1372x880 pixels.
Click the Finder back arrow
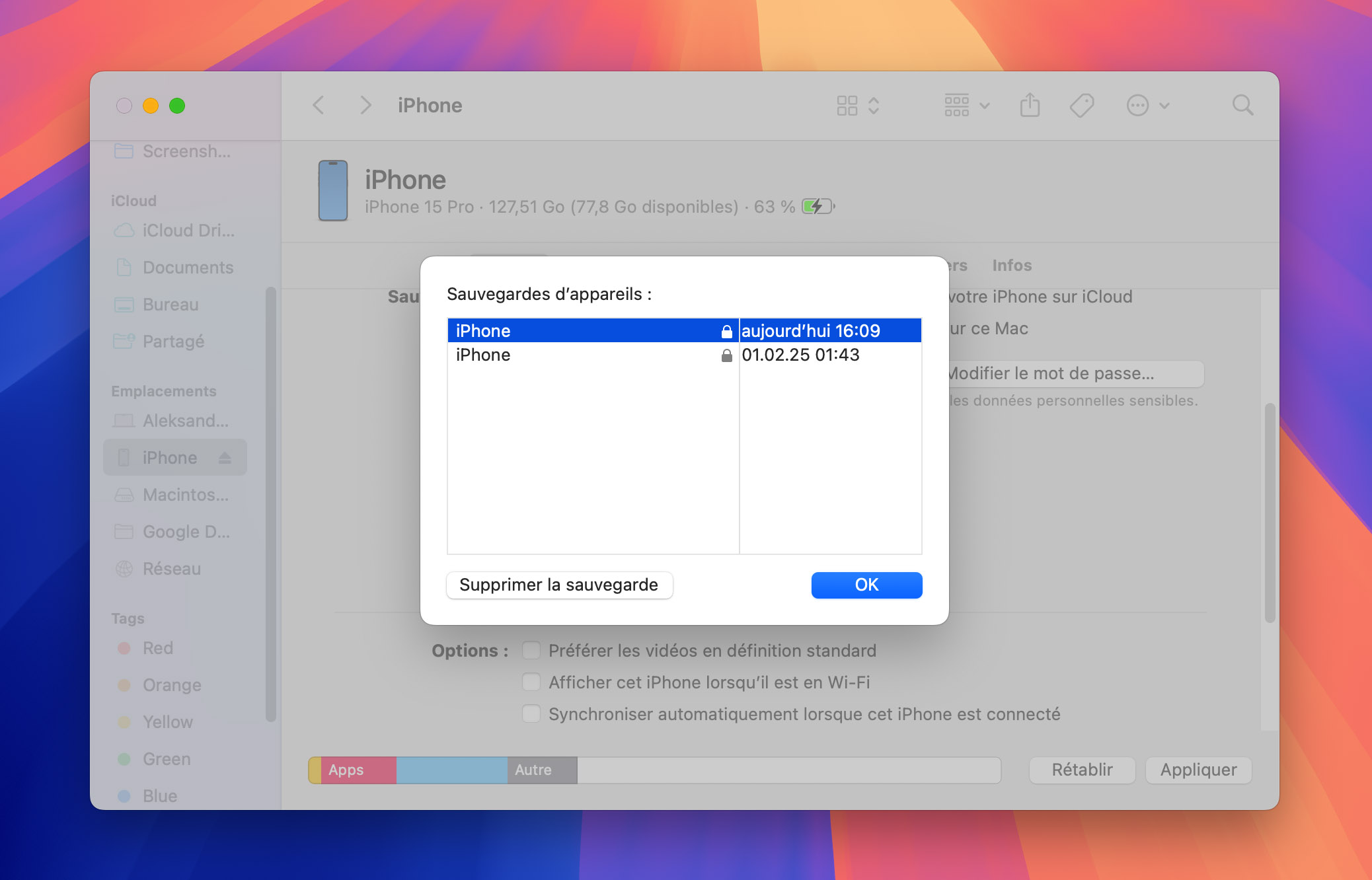(318, 105)
